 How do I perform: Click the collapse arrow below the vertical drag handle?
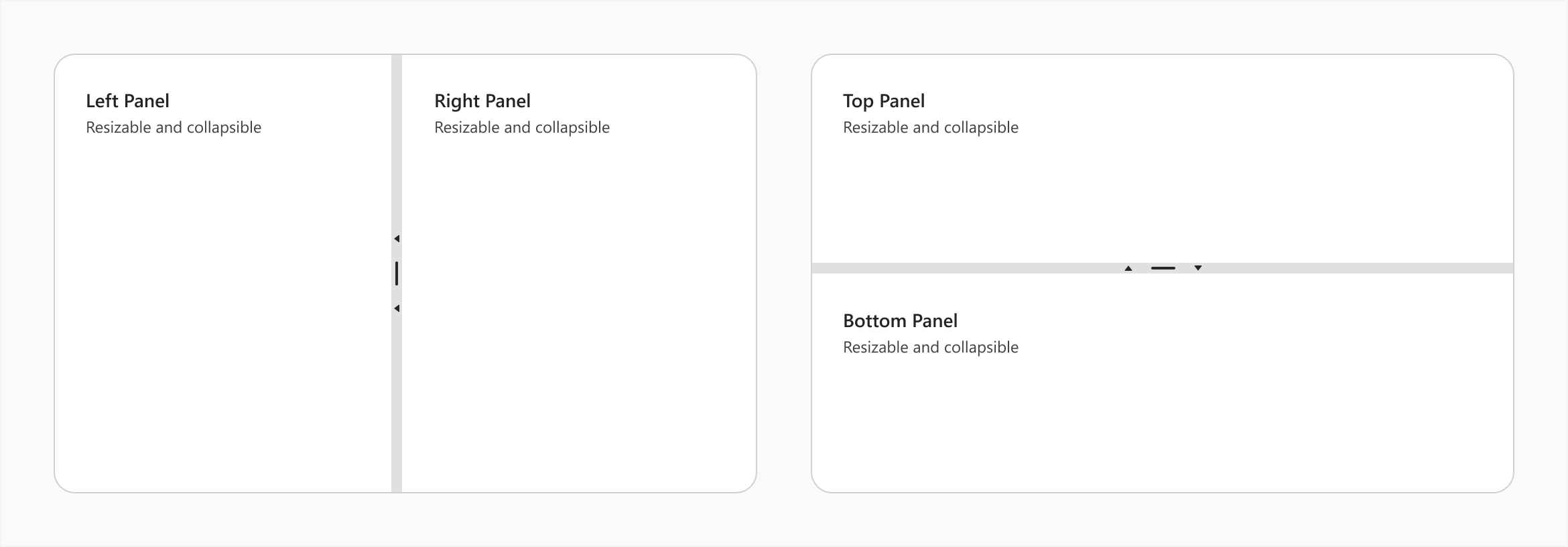(x=397, y=308)
